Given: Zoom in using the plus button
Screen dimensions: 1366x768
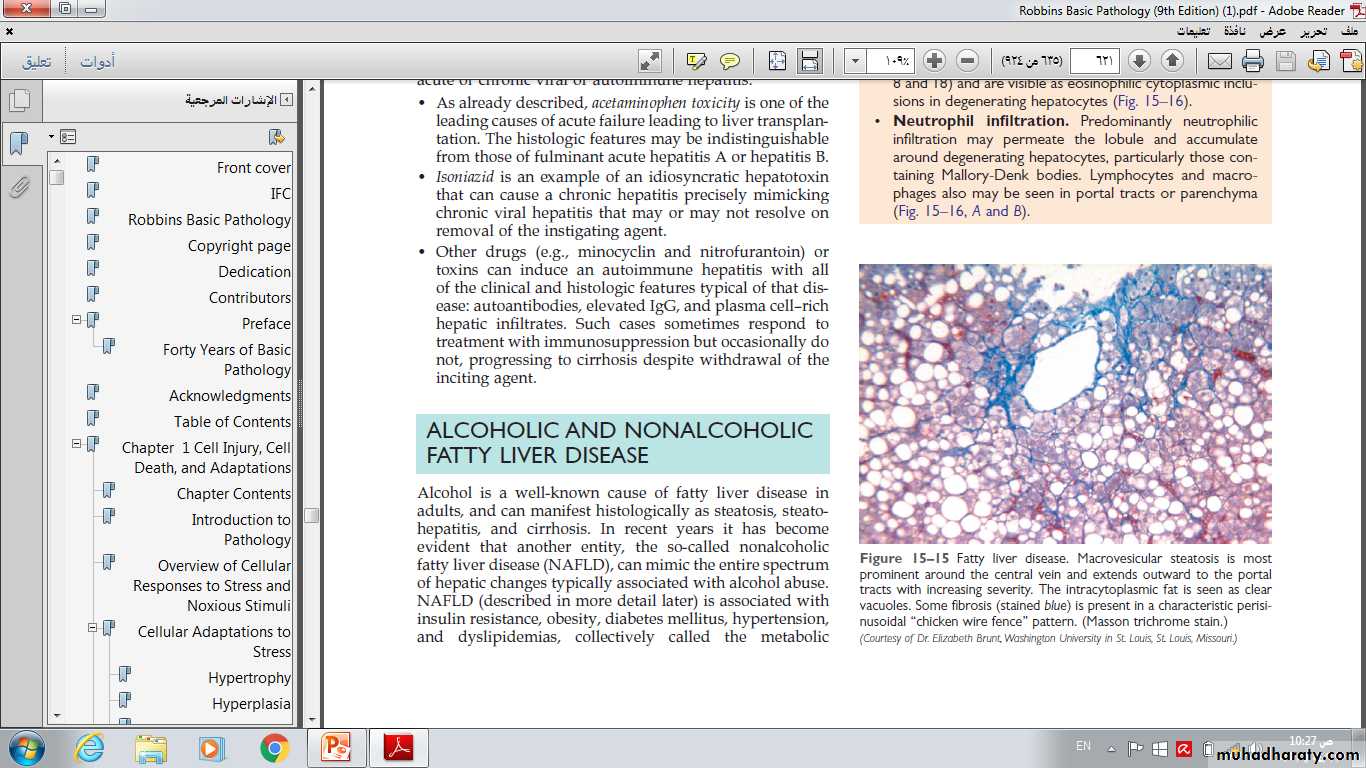Looking at the screenshot, I should pos(933,61).
